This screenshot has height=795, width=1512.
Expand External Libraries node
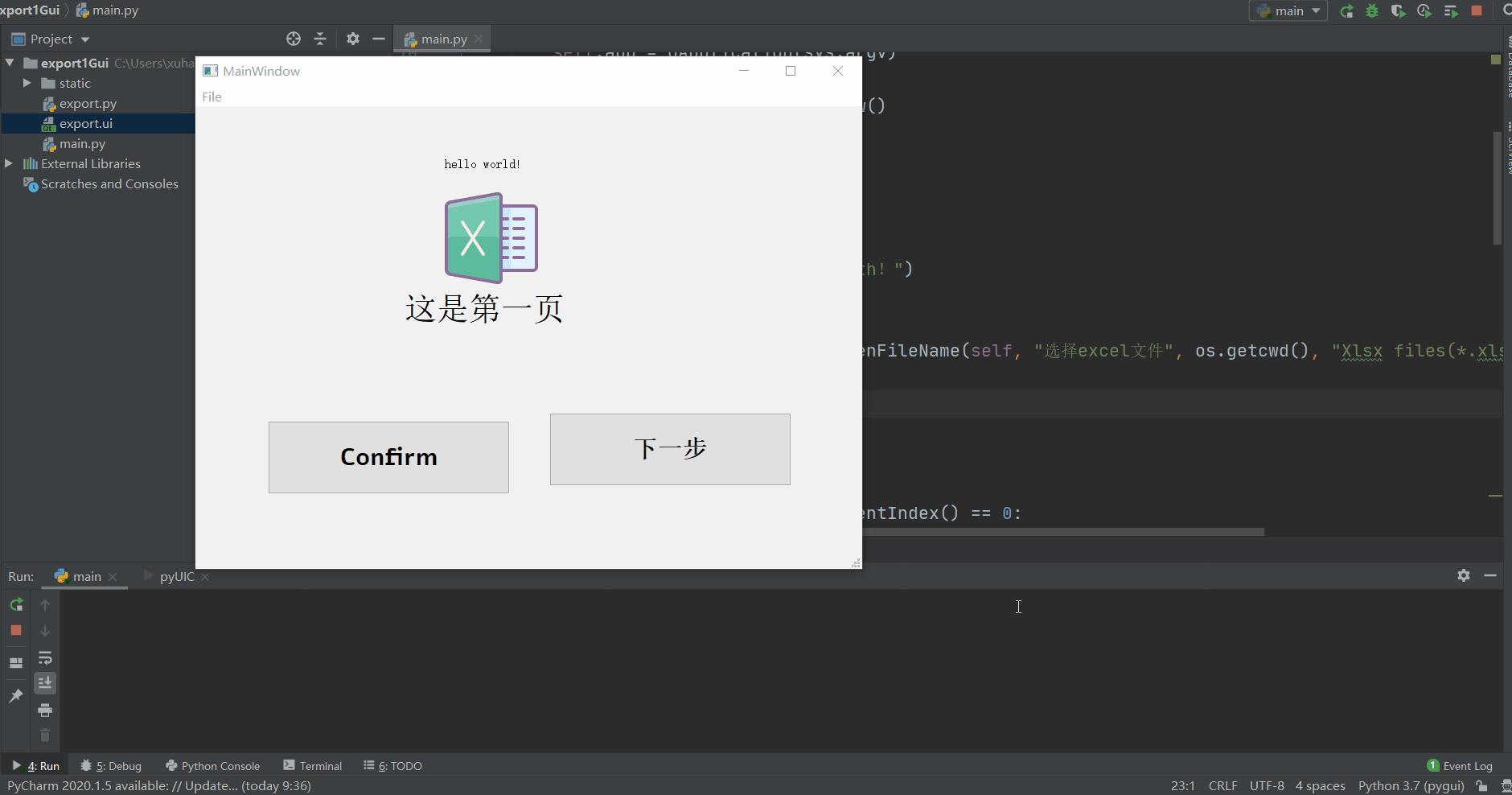(9, 163)
